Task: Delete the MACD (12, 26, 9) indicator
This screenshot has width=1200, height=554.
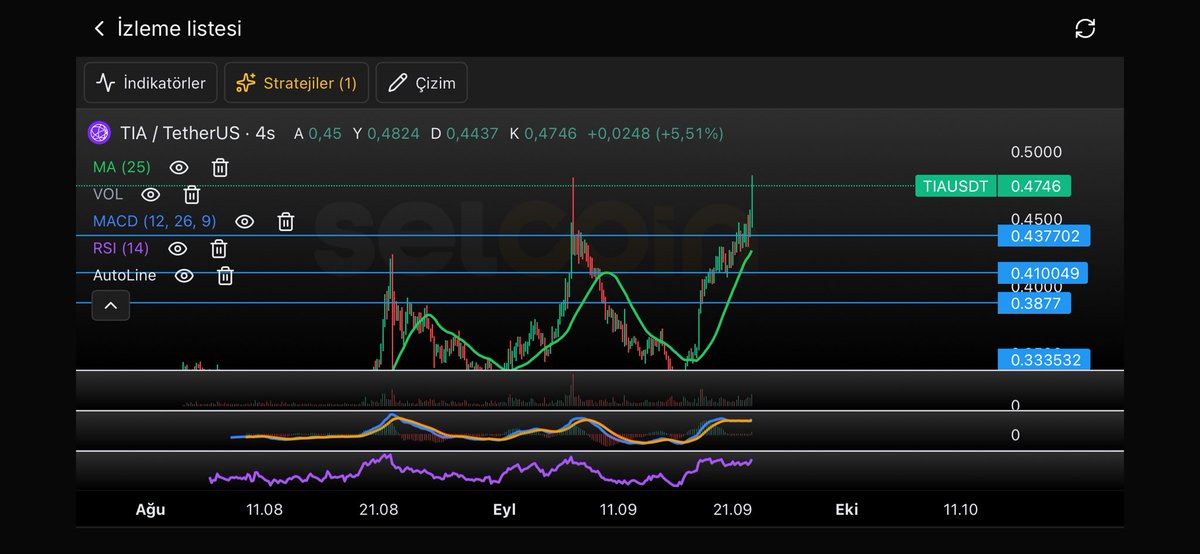Action: point(286,221)
